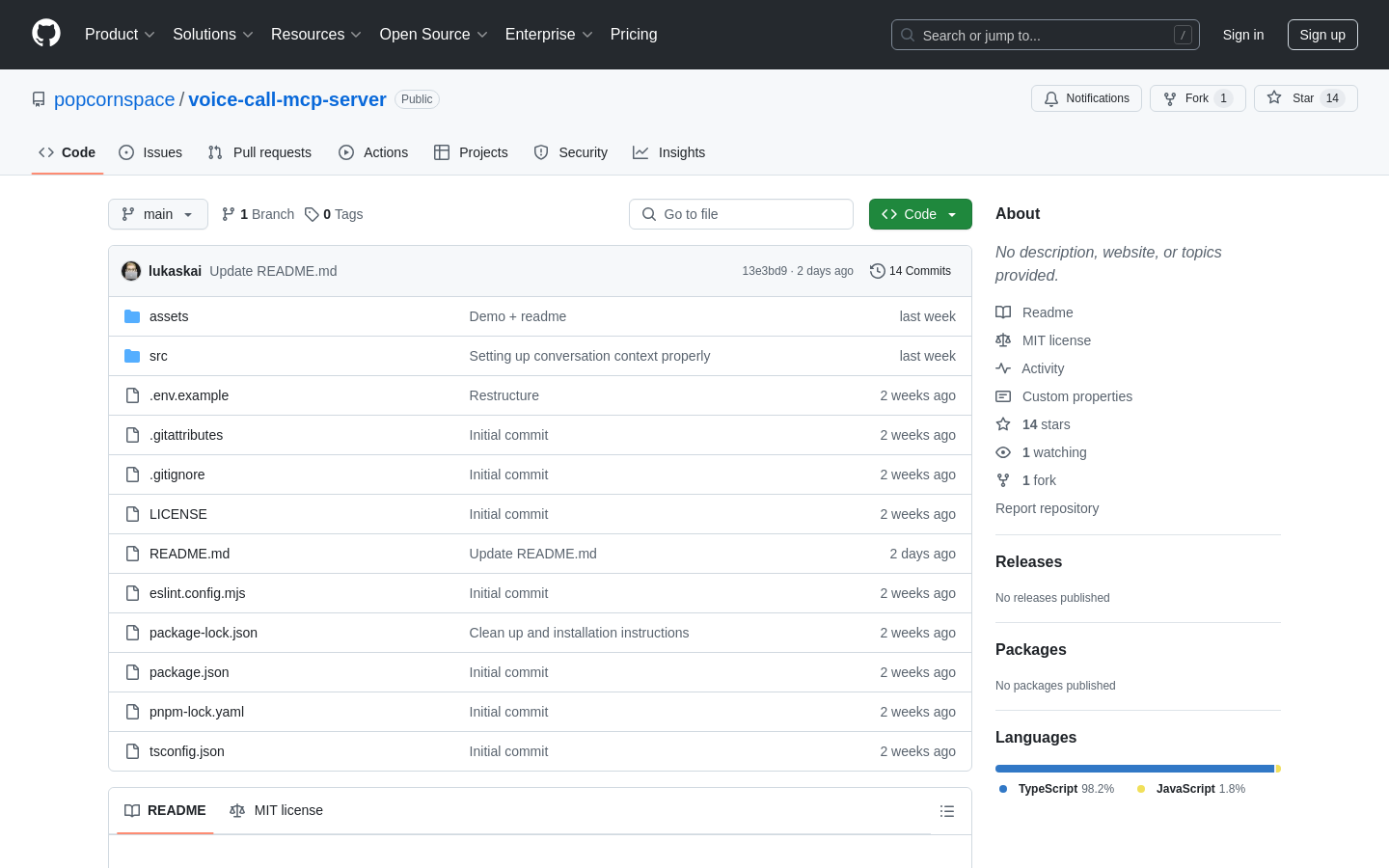The image size is (1389, 868).
Task: Click the tsconfig.json file icon
Action: (132, 751)
